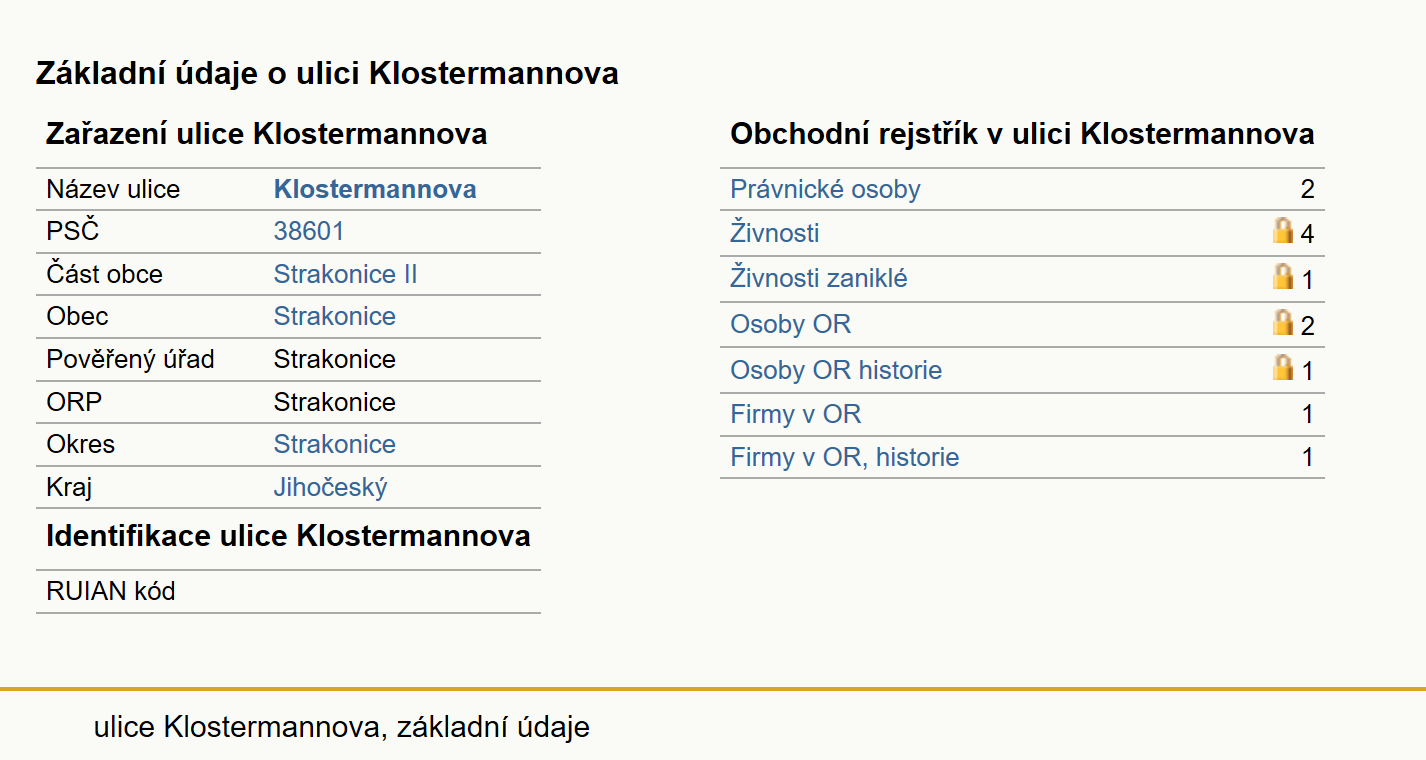Open the Jihočeský region link
Image resolution: width=1426 pixels, height=760 pixels.
coord(331,487)
